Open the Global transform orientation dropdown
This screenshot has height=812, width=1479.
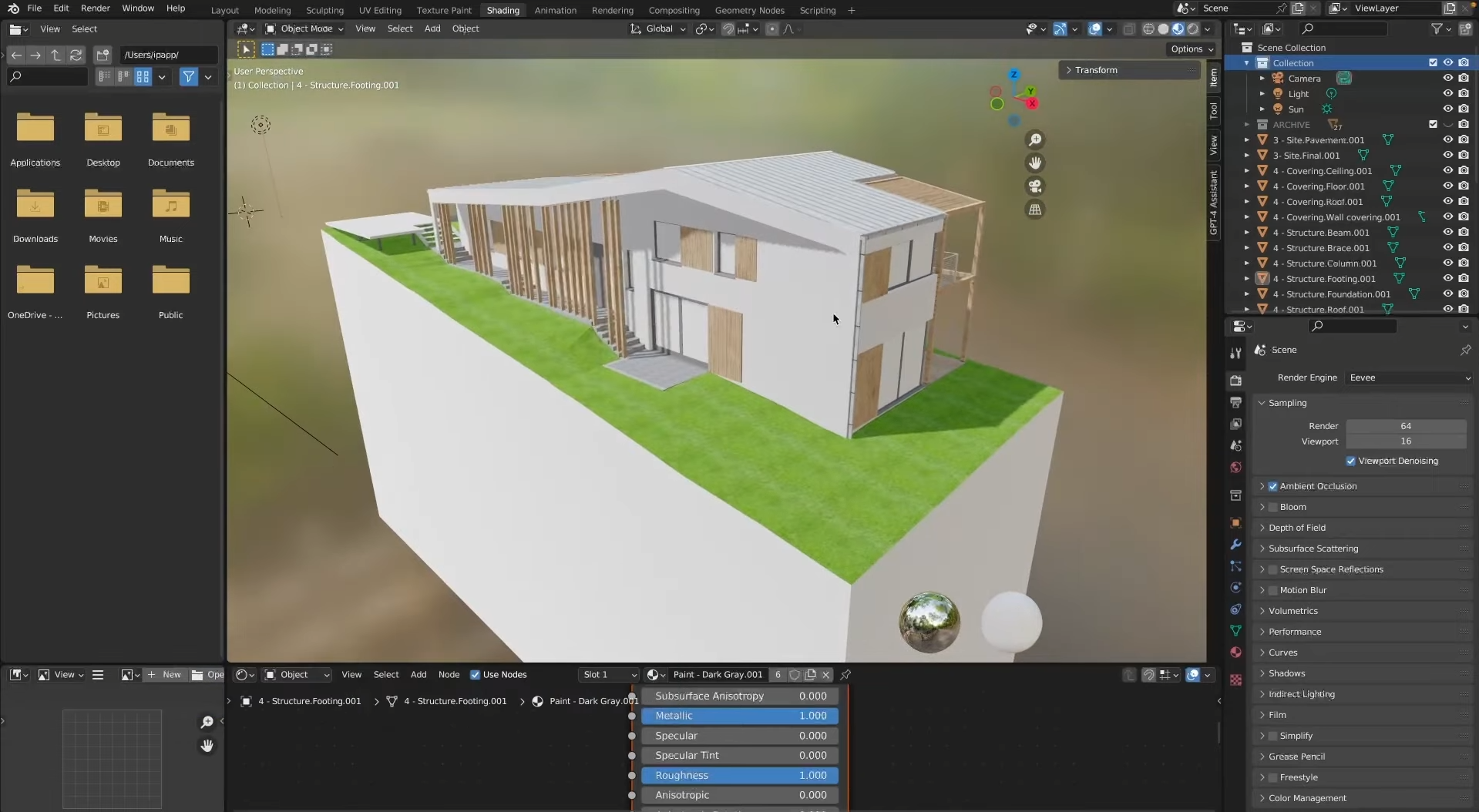pos(658,29)
